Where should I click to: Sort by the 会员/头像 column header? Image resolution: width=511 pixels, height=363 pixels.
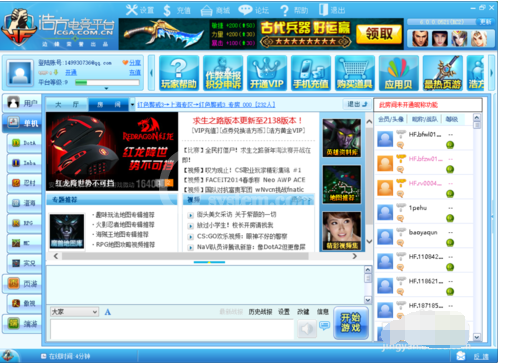tap(391, 119)
